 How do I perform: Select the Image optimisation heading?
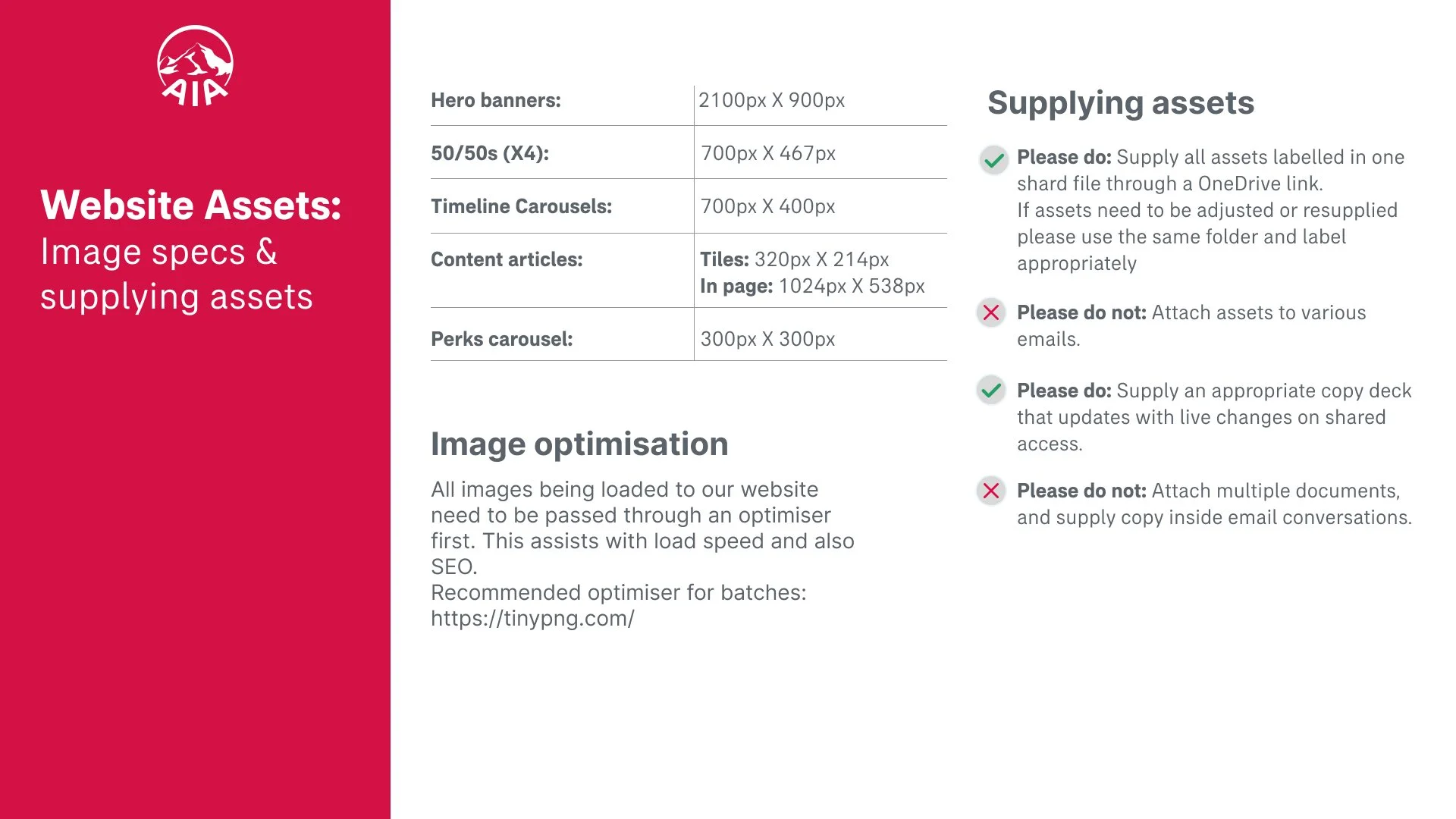[579, 444]
